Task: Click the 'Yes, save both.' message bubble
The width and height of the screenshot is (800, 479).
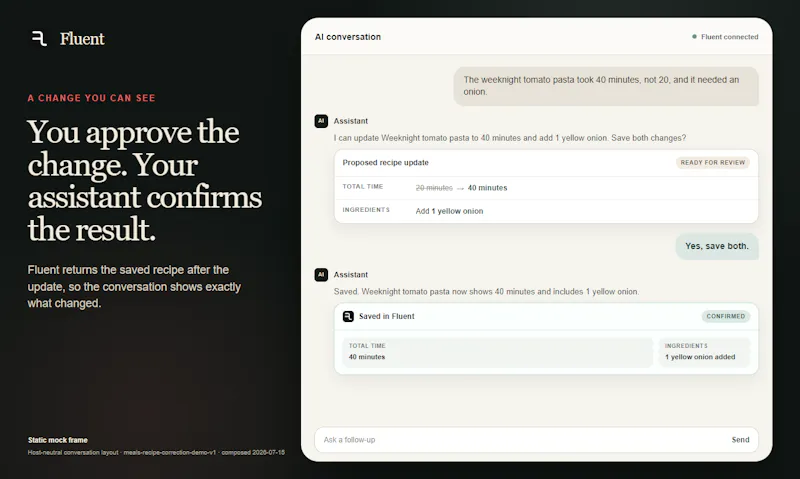Action: pos(717,246)
